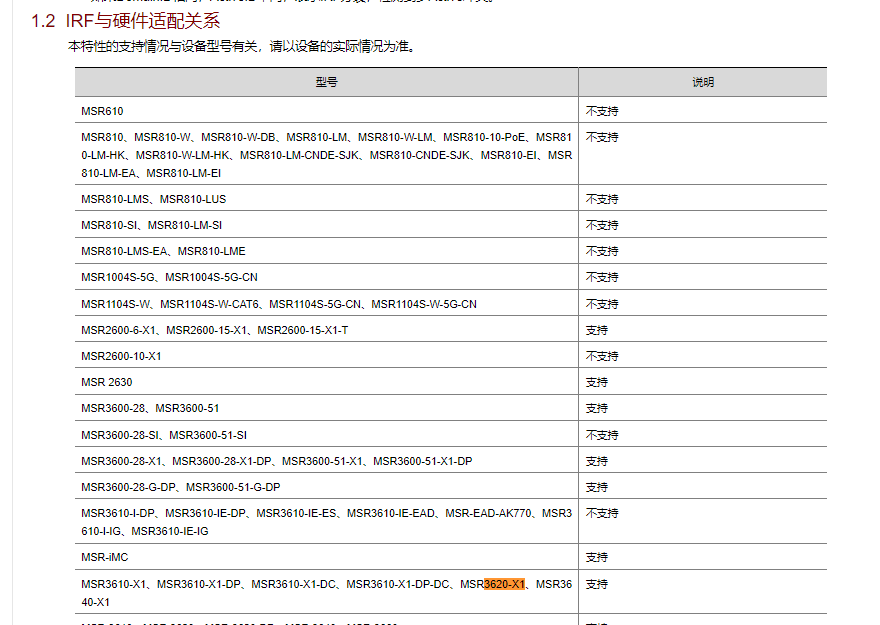Click the cell starting 'MSR810、MSR810-W'
The image size is (880, 625).
pyautogui.click(x=327, y=155)
